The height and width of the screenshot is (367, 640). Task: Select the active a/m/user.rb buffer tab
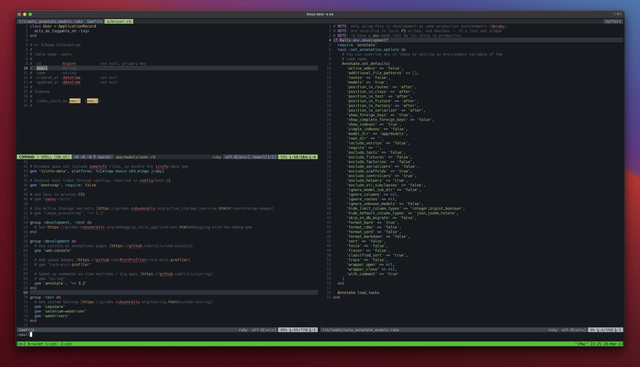(119, 21)
